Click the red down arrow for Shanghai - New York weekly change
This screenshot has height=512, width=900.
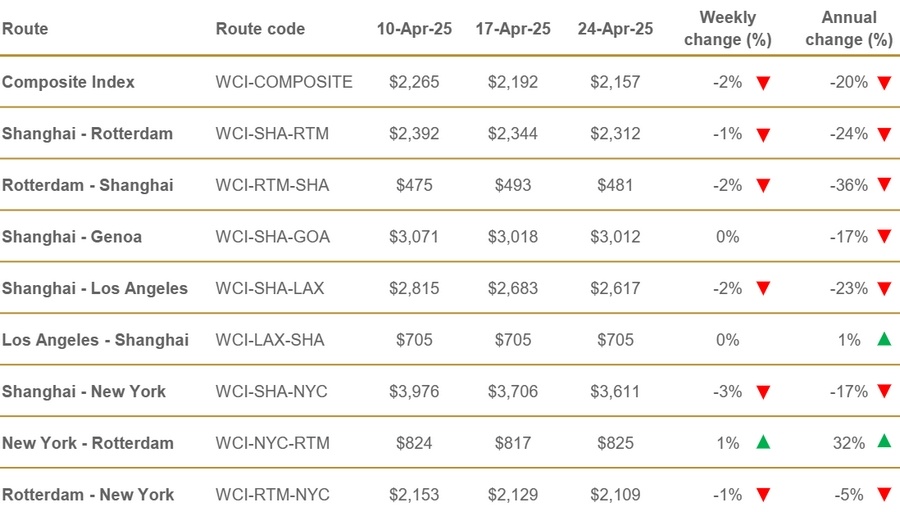763,392
